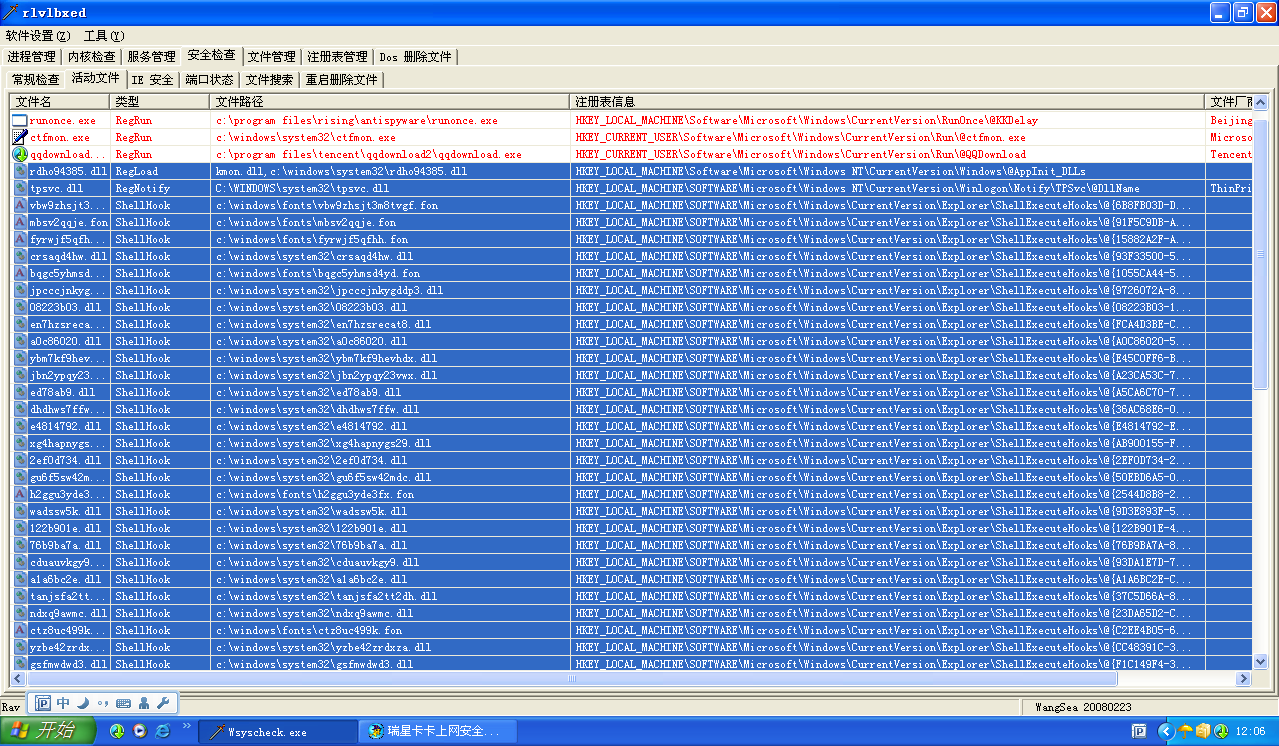Open the Start (开始) button
Image resolution: width=1279 pixels, height=746 pixels.
[x=48, y=731]
